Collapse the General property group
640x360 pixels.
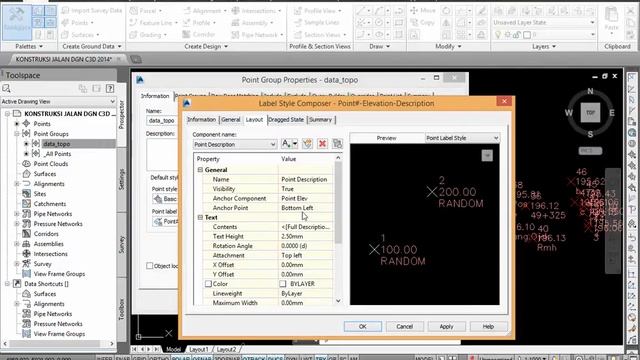pos(200,169)
